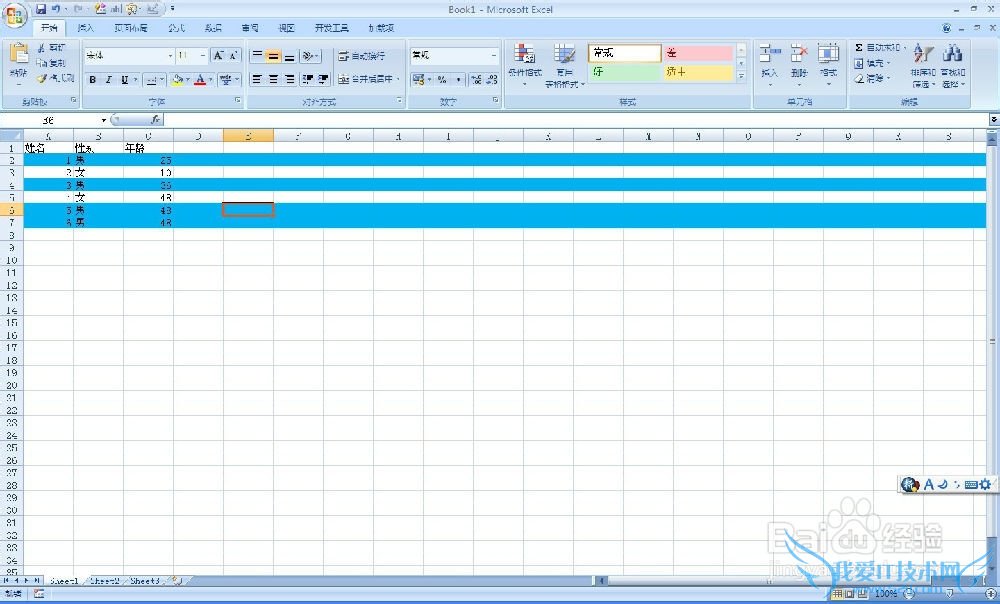Image resolution: width=1000 pixels, height=604 pixels.
Task: Apply the yellow fill color bucket
Action: click(178, 80)
